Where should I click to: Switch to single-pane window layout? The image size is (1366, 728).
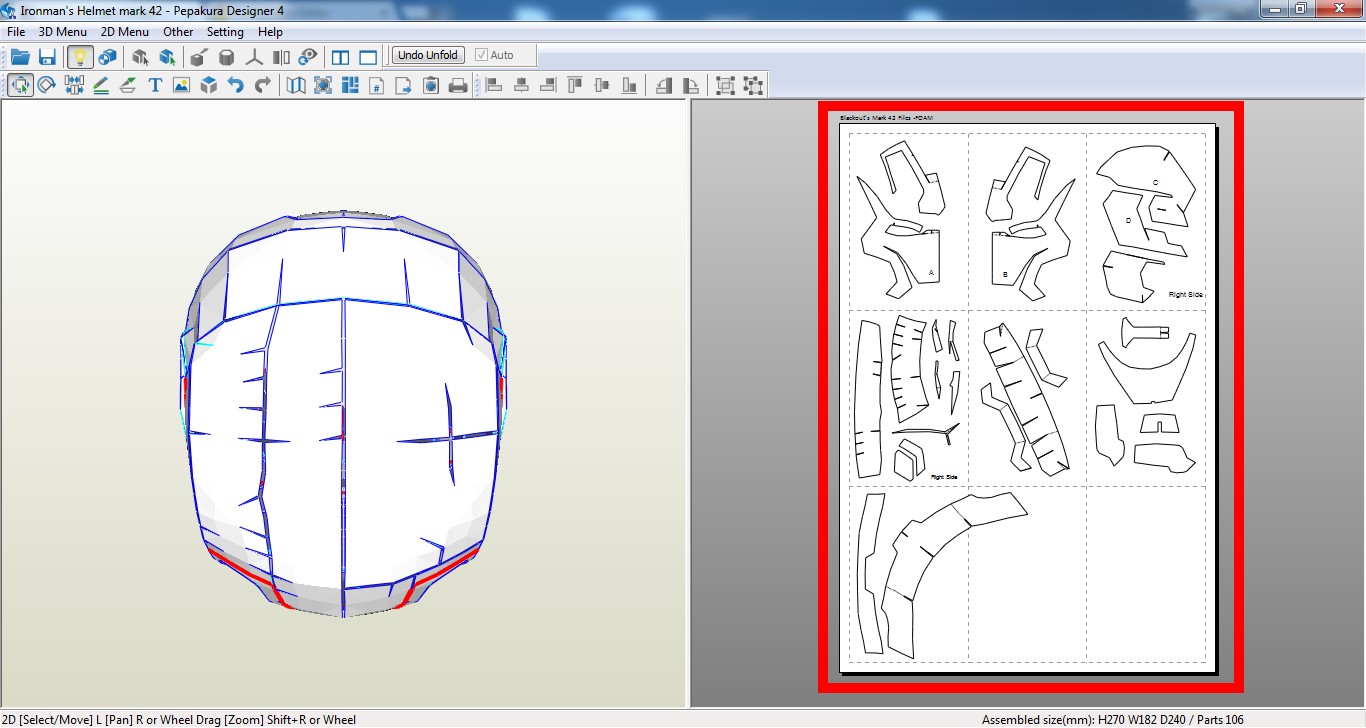368,56
